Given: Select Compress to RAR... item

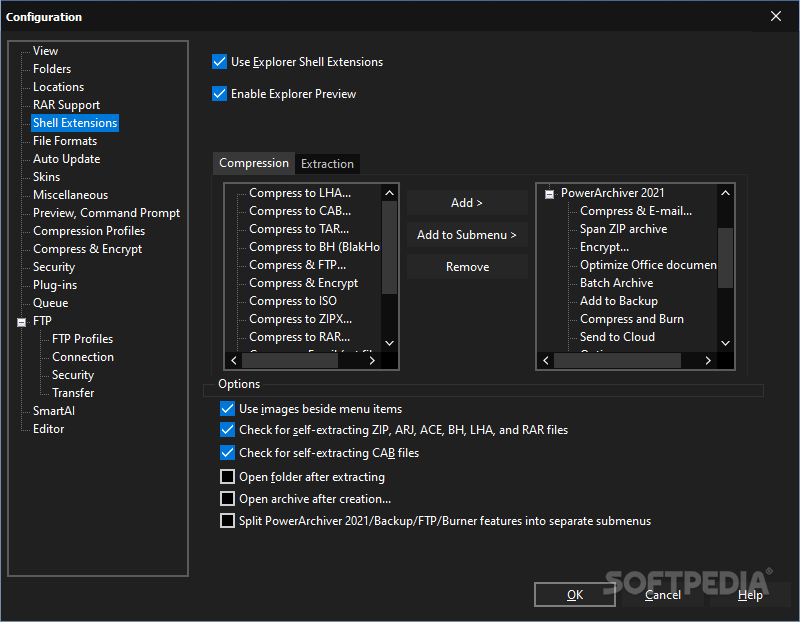Looking at the screenshot, I should tap(299, 337).
